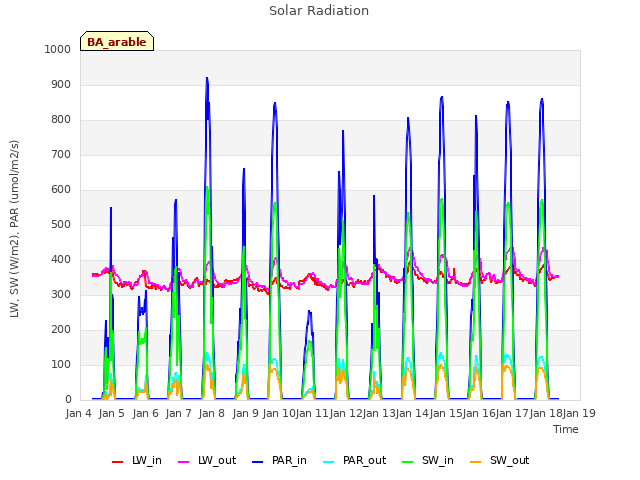The width and height of the screenshot is (640, 480).
Task: Click the 400 y-axis tick label
Action: pyautogui.click(x=61, y=260)
